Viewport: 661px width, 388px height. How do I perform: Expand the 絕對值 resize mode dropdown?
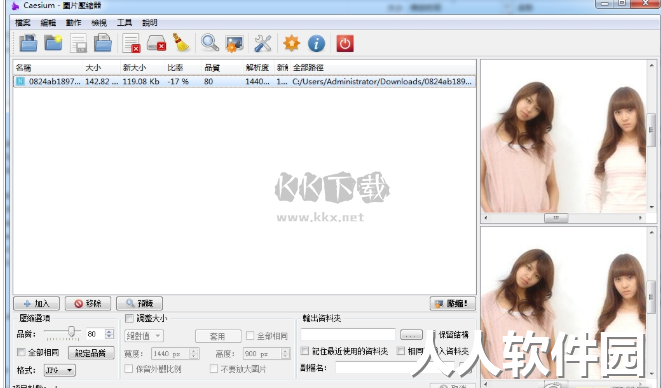pos(144,336)
